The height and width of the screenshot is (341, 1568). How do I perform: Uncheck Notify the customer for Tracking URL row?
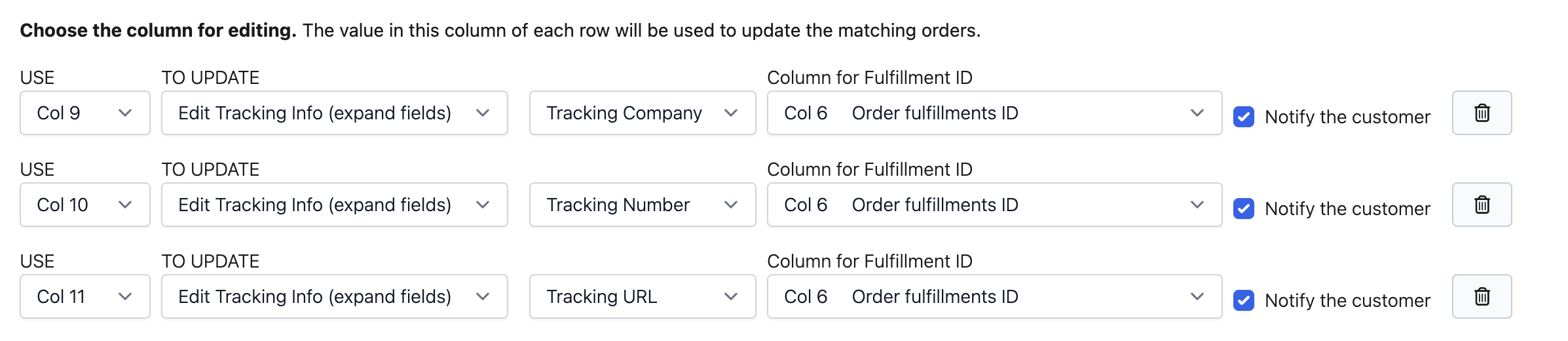coord(1243,300)
